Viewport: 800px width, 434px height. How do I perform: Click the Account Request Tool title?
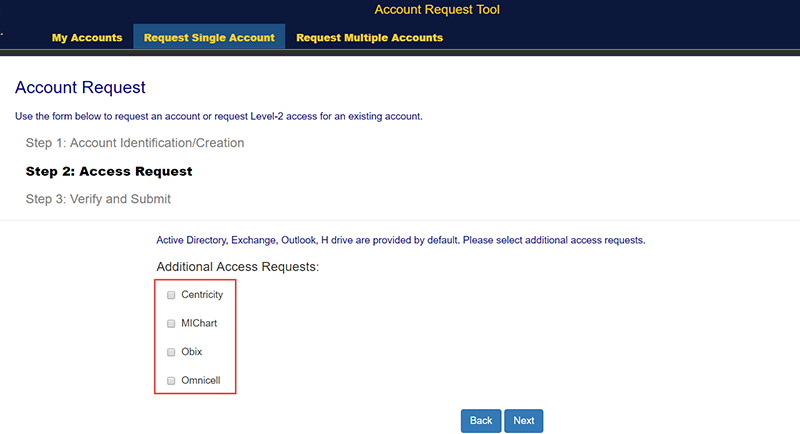437,10
